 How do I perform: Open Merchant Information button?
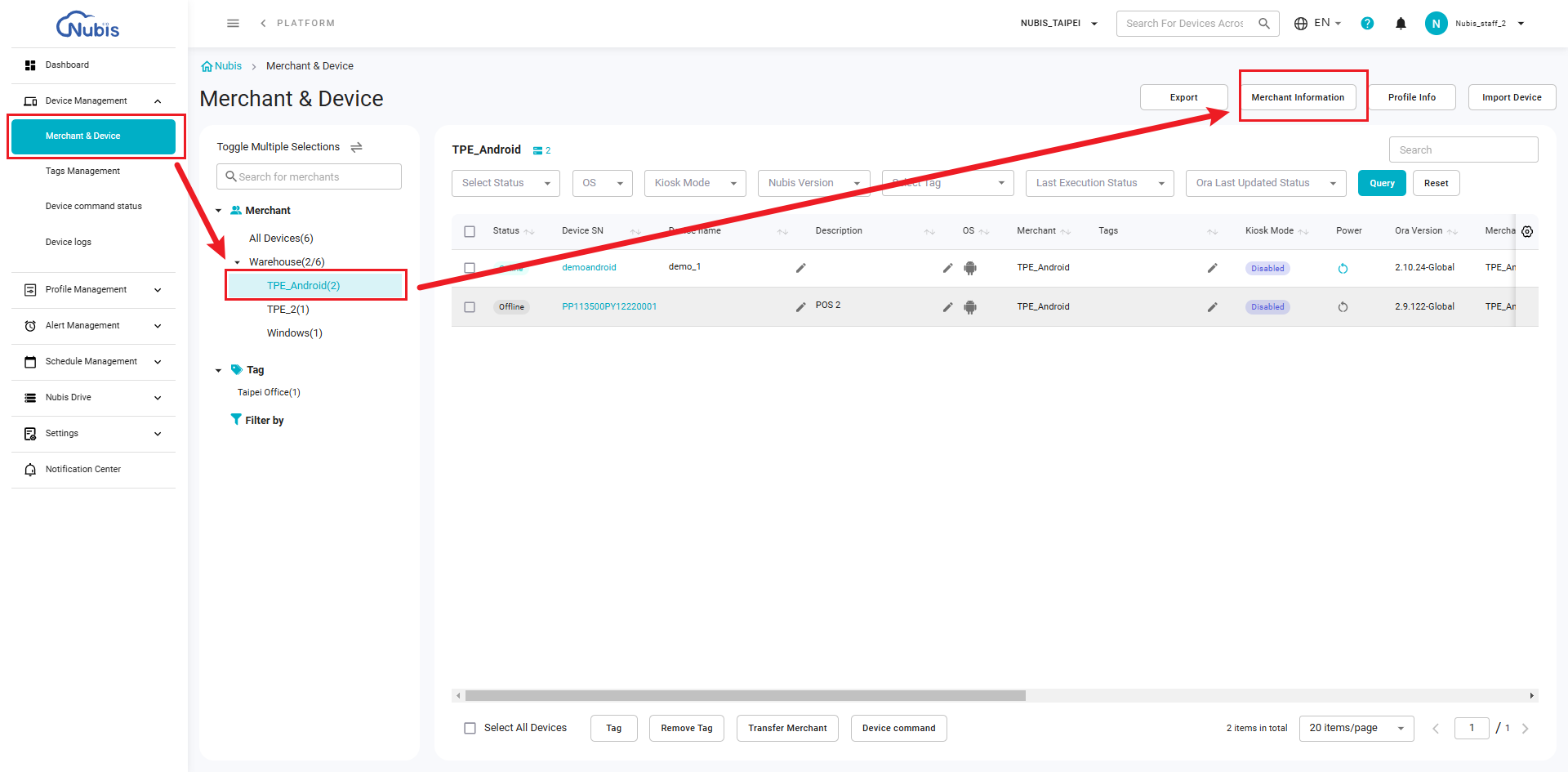tap(1298, 97)
